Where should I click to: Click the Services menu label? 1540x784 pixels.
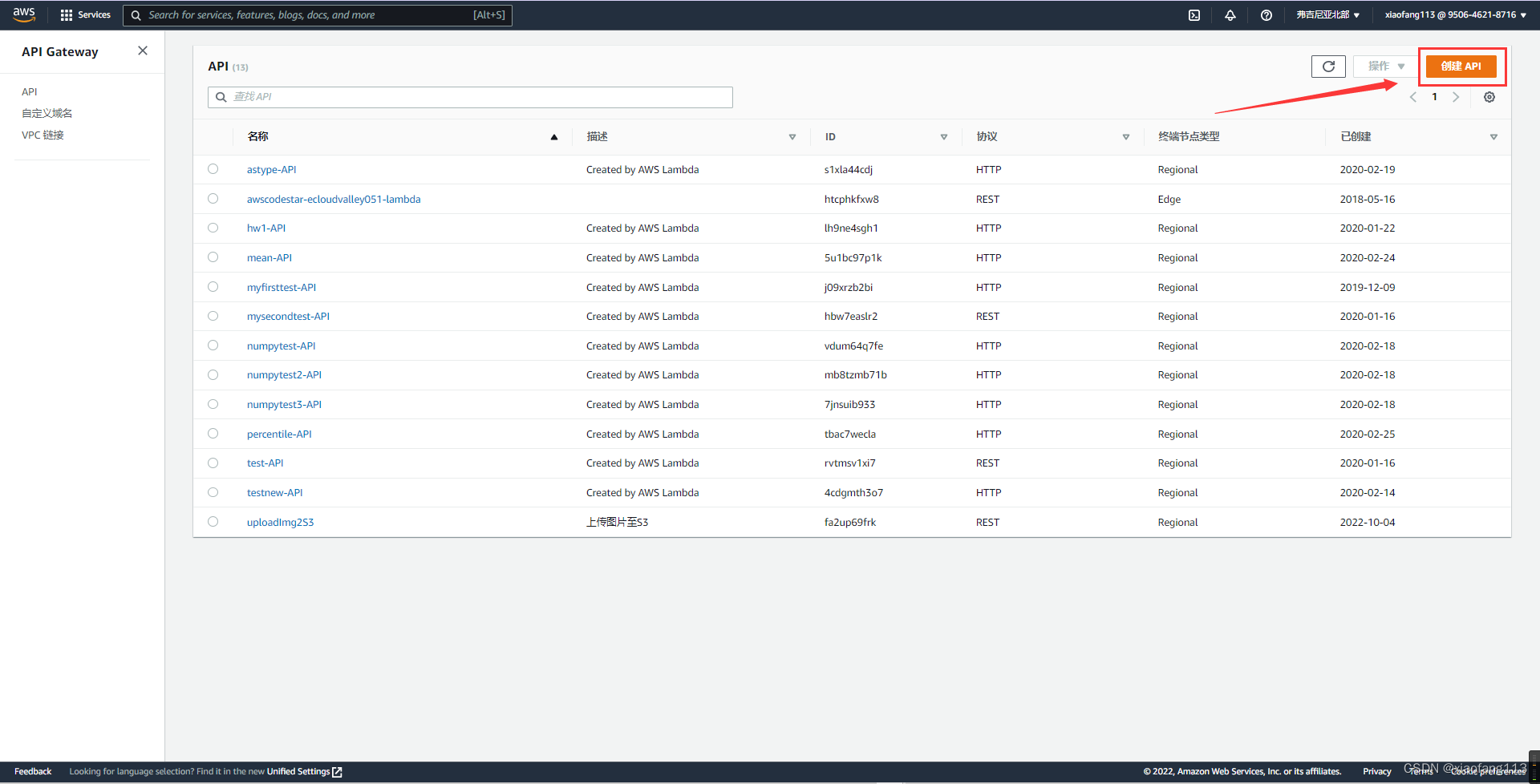tap(94, 15)
